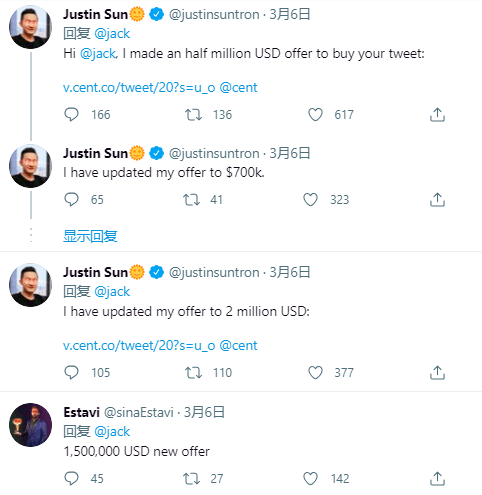Image resolution: width=482 pixels, height=495 pixels.
Task: Like Estavi's 1,500,000 USD offer tweet
Action: pyautogui.click(x=310, y=479)
